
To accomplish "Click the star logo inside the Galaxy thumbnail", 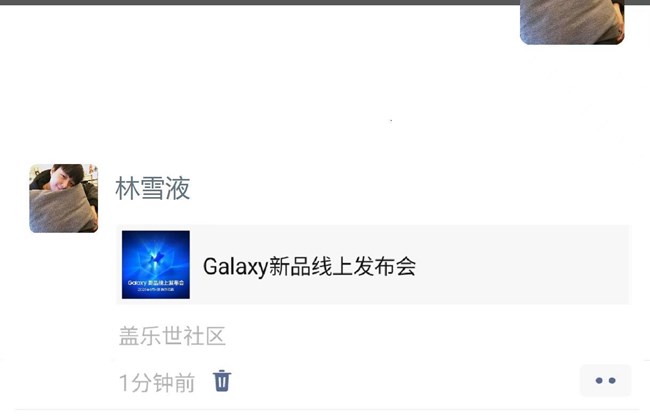I will (x=156, y=259).
